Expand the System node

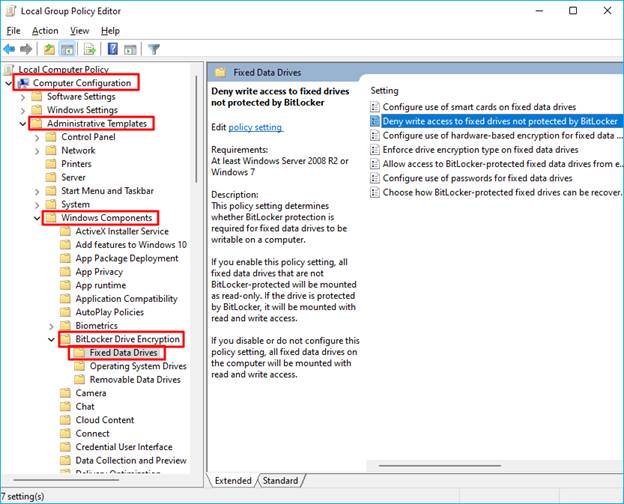(x=37, y=205)
